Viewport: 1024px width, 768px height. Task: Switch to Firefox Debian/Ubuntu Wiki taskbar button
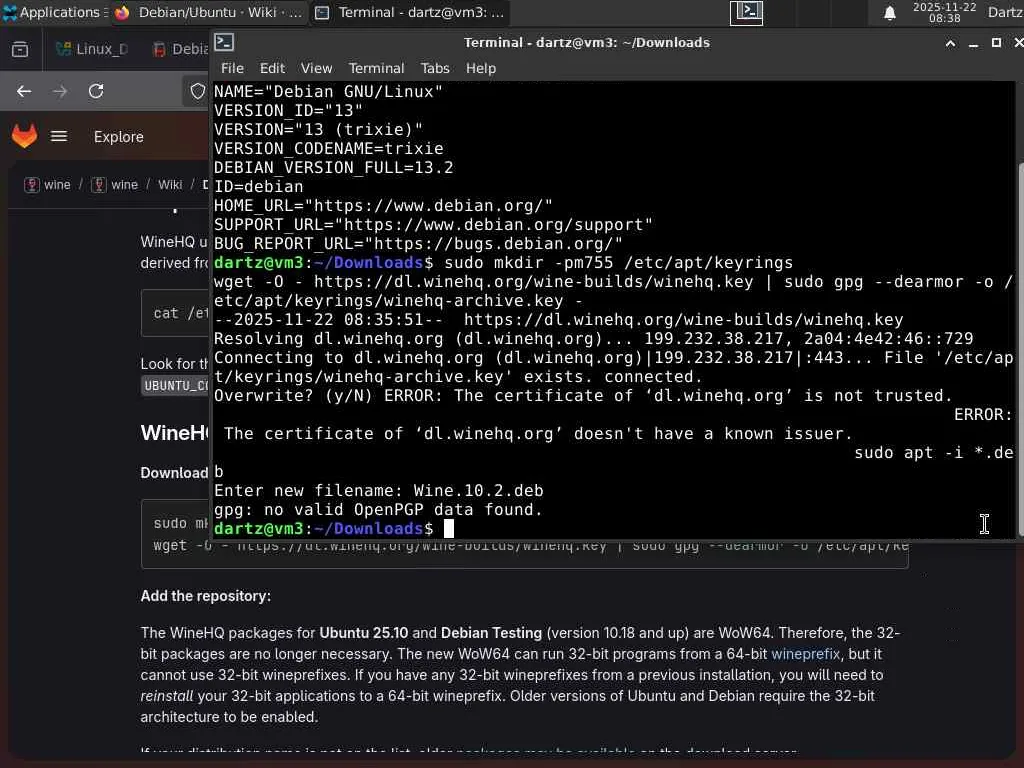coord(209,12)
